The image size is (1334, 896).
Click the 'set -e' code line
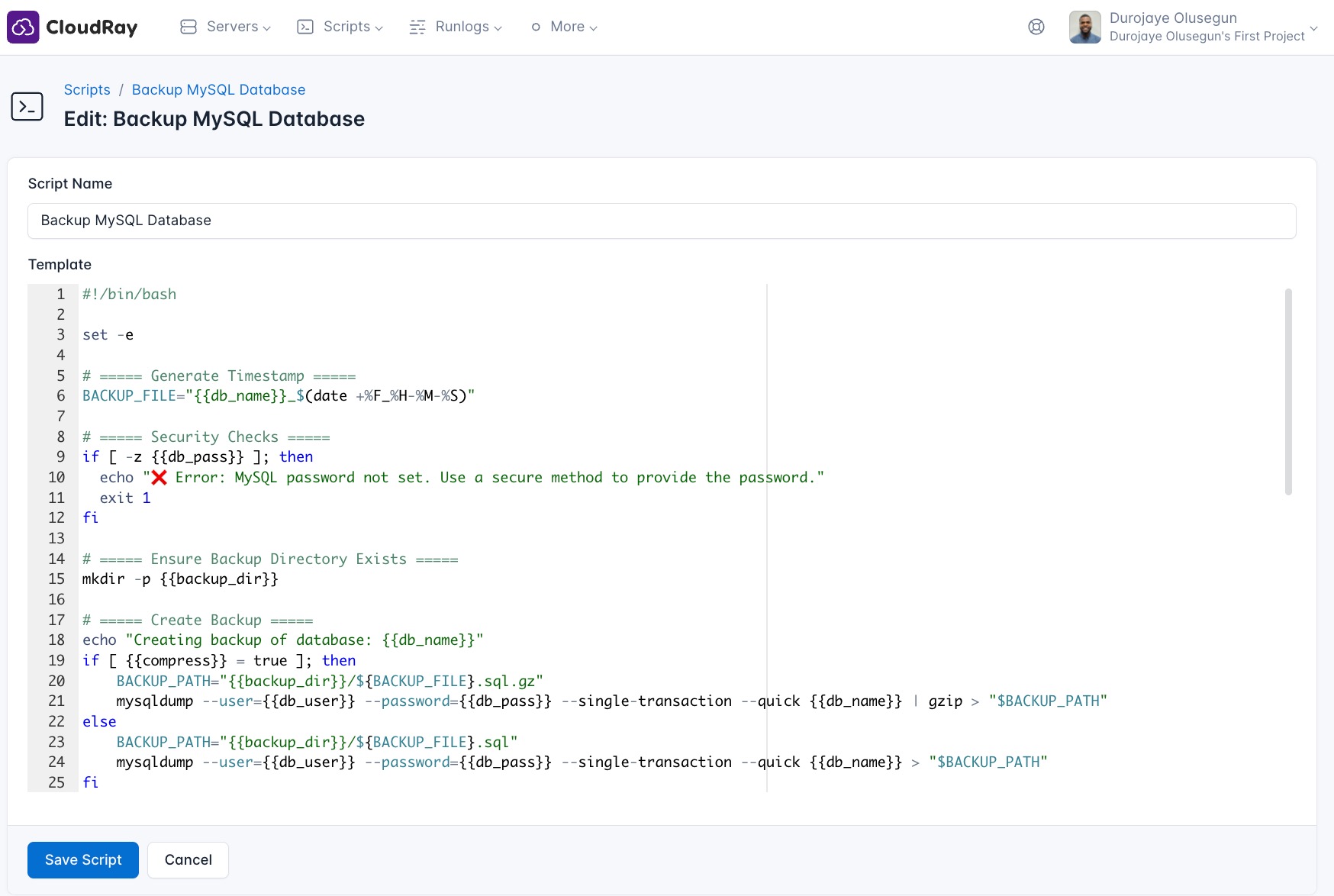[108, 334]
